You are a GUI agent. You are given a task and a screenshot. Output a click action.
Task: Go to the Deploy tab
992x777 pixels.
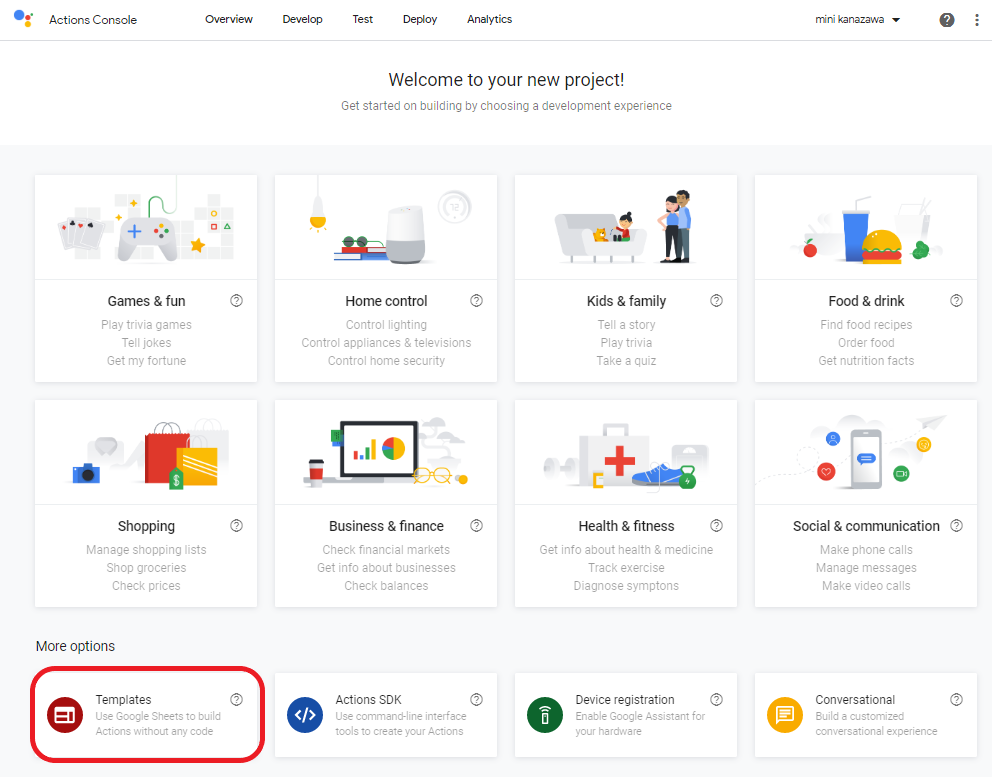tap(420, 19)
